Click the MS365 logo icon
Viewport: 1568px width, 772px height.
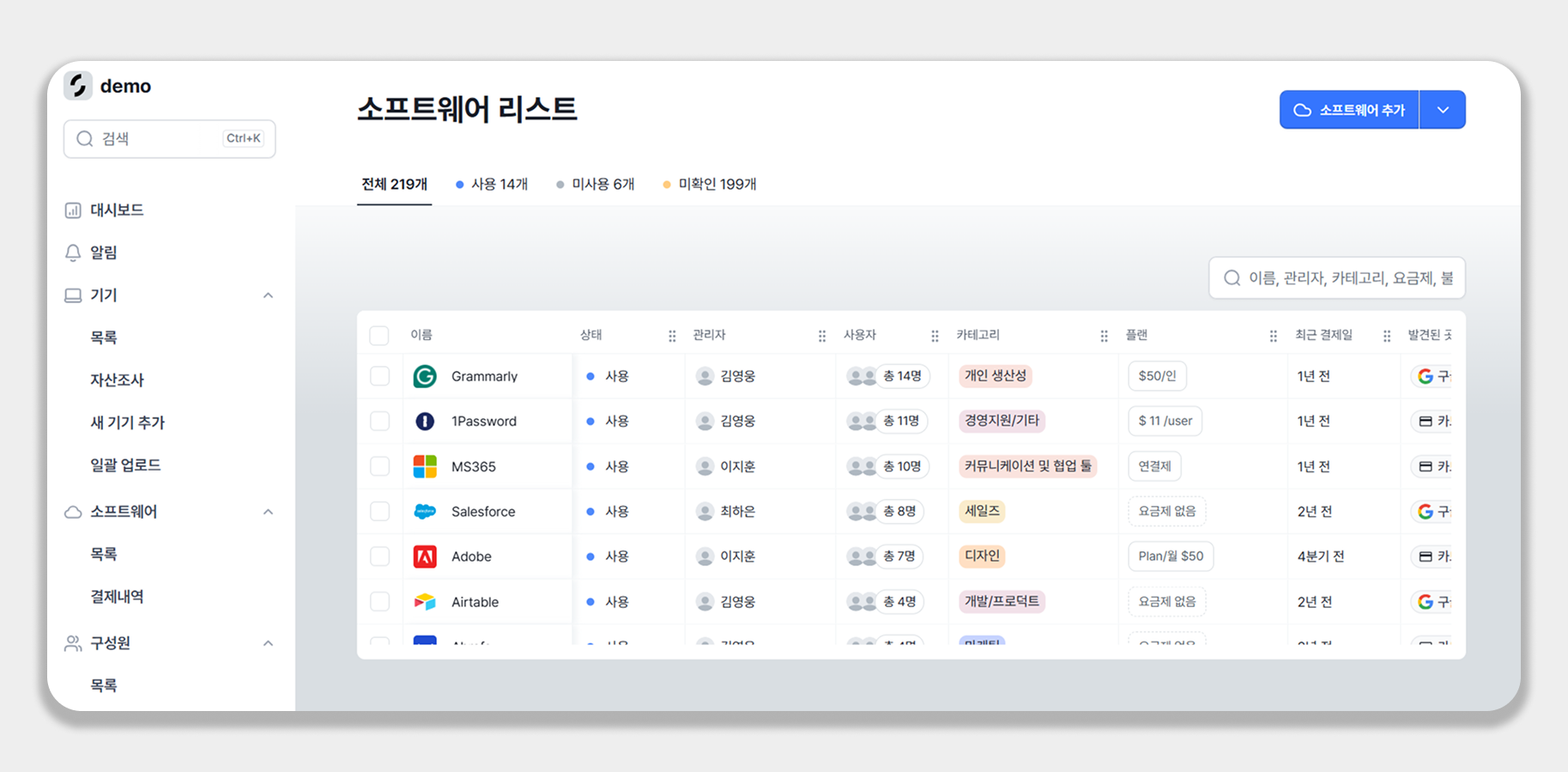coord(425,466)
